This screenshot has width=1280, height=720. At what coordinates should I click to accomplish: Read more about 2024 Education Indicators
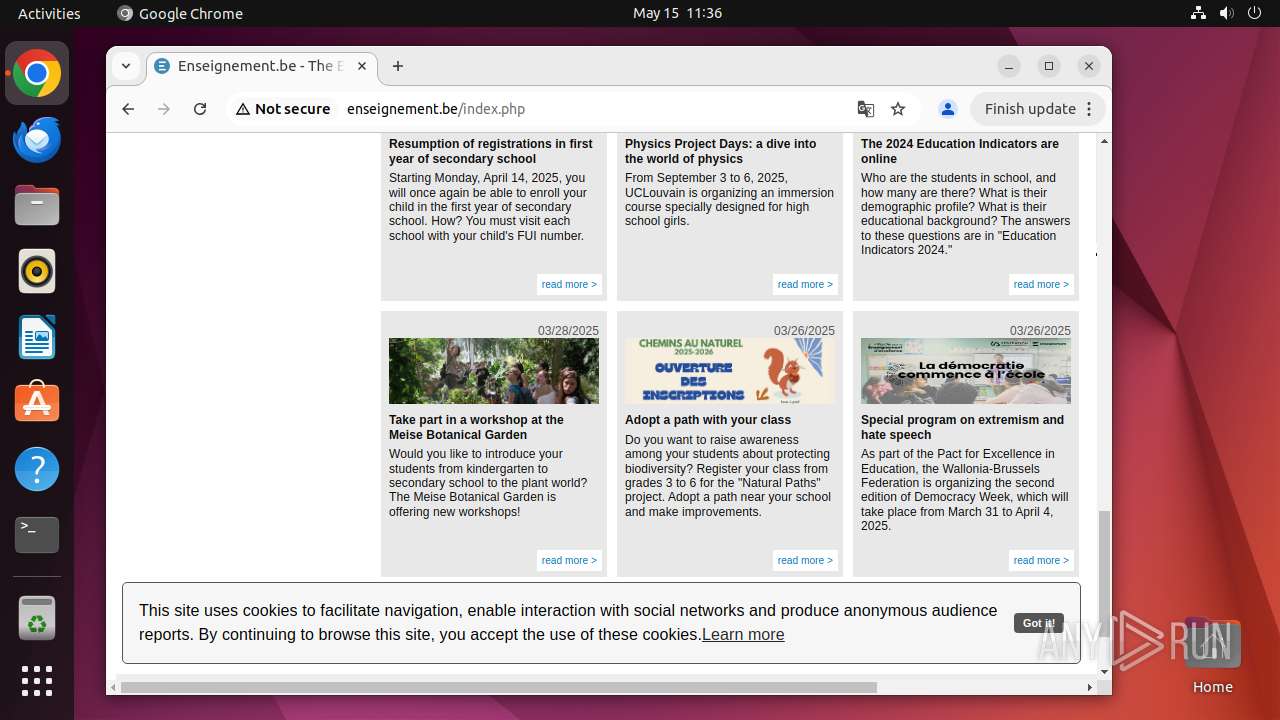point(1041,284)
